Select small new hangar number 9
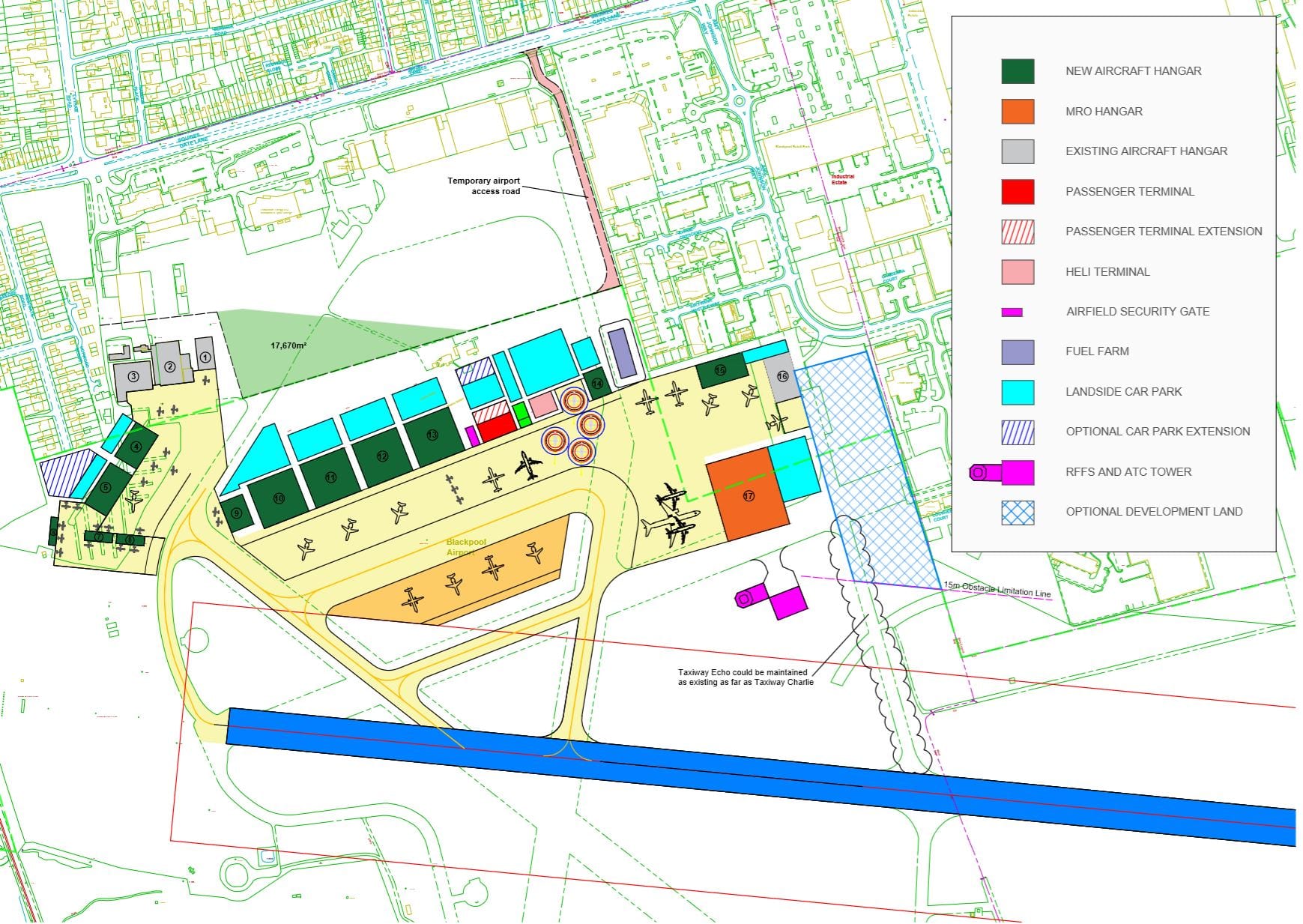1303x924 pixels. point(236,514)
